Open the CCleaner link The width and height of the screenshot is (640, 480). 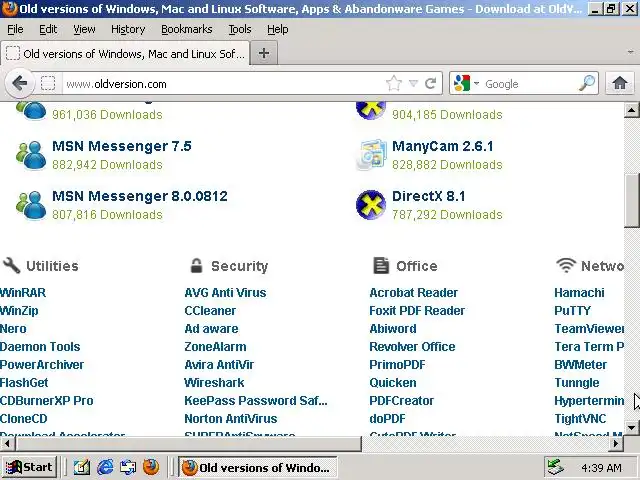[210, 311]
